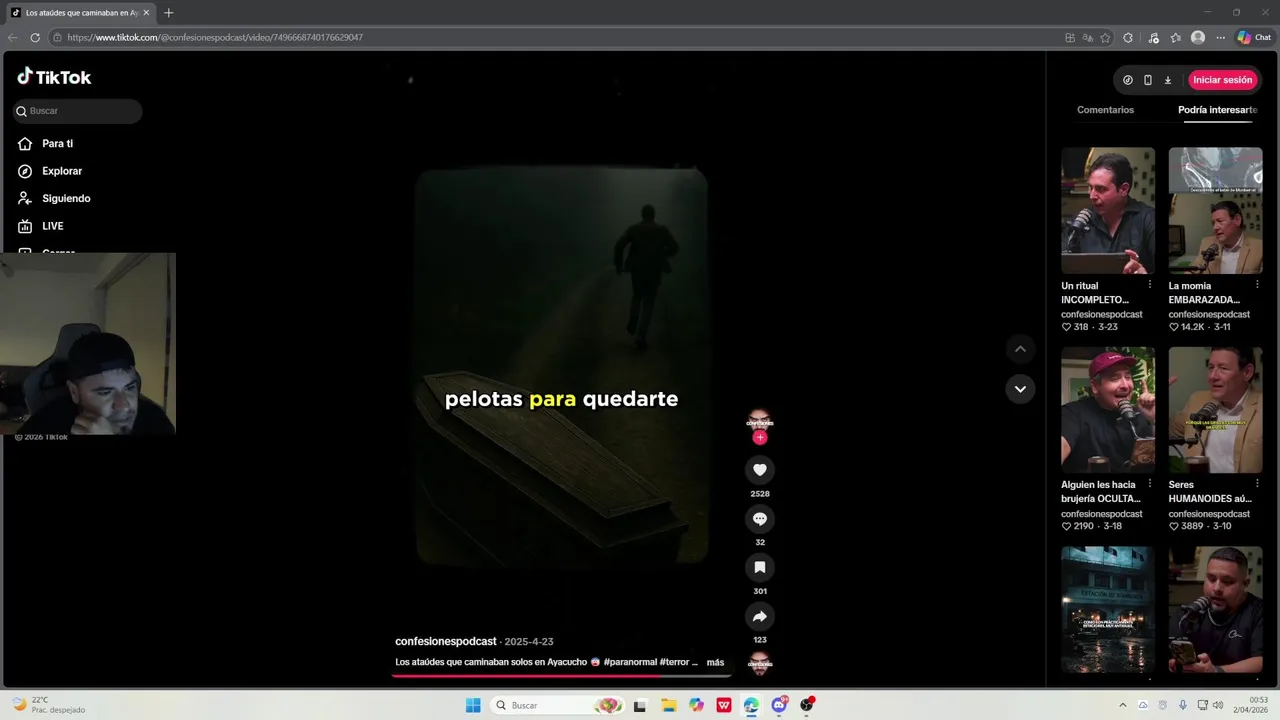Open Un ritual INCOMPLETO title link
The width and height of the screenshot is (1280, 720).
[1095, 292]
